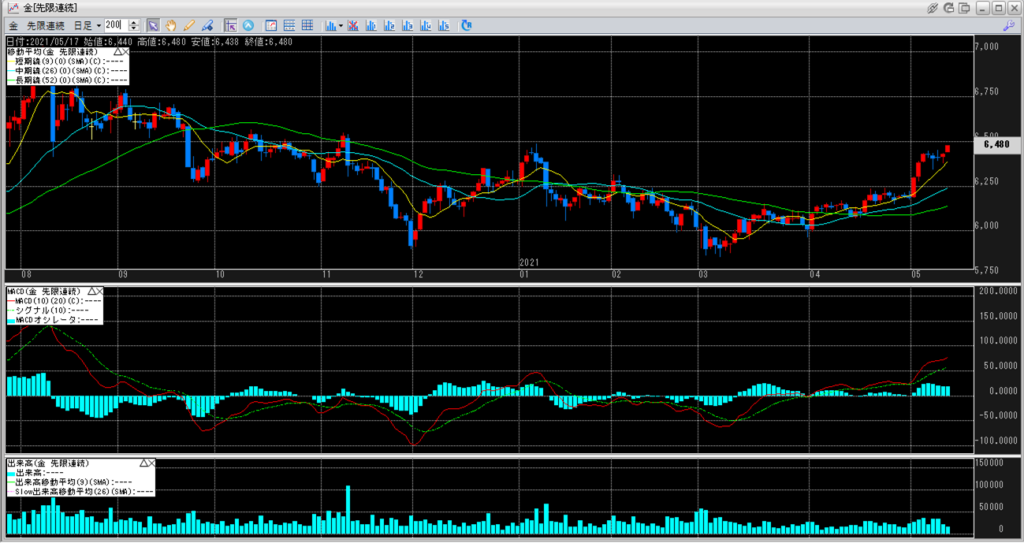The width and height of the screenshot is (1024, 543).
Task: Activate the hand pan tool
Action: pos(171,24)
